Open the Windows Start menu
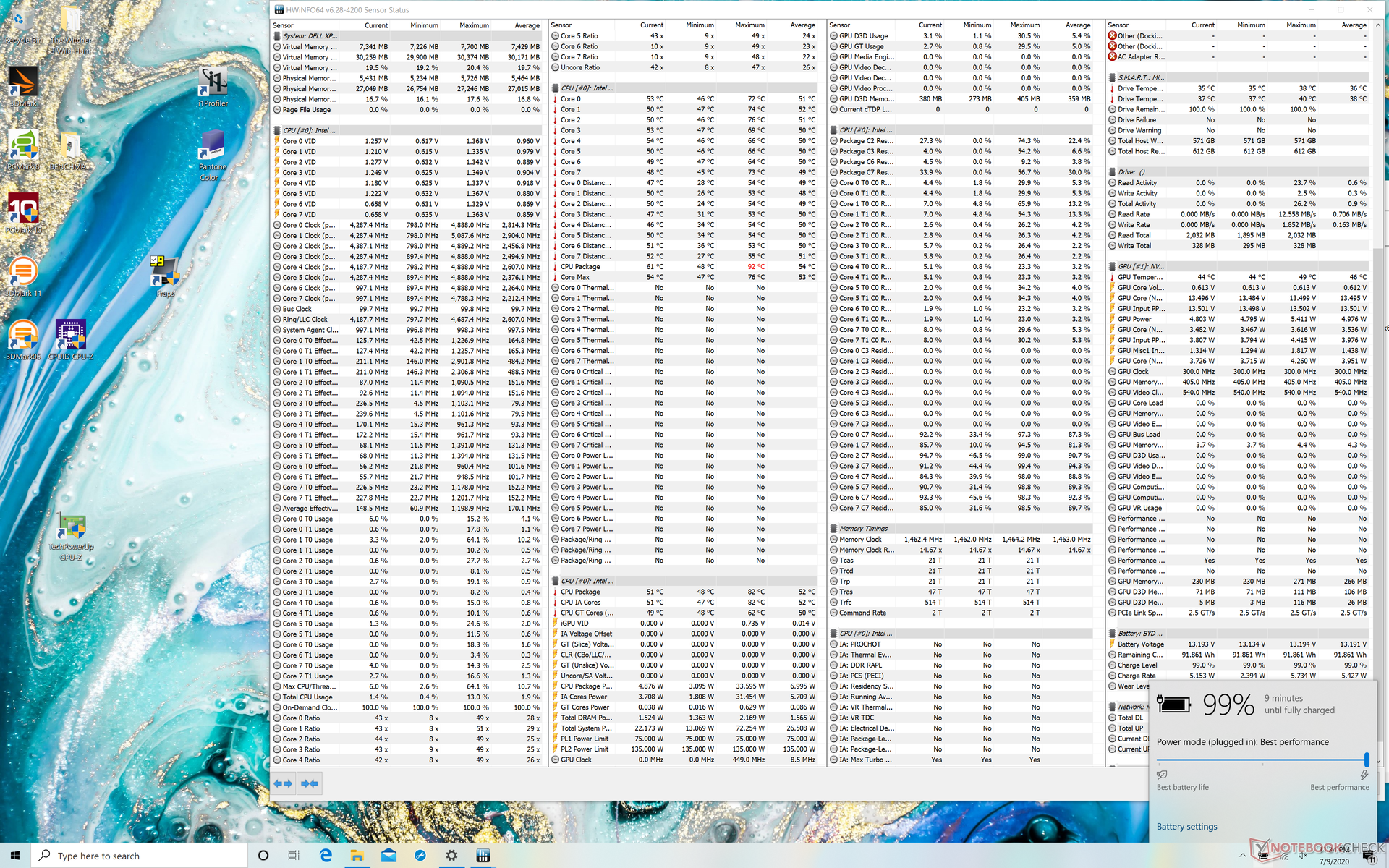This screenshot has height=868, width=1389. pyautogui.click(x=15, y=856)
